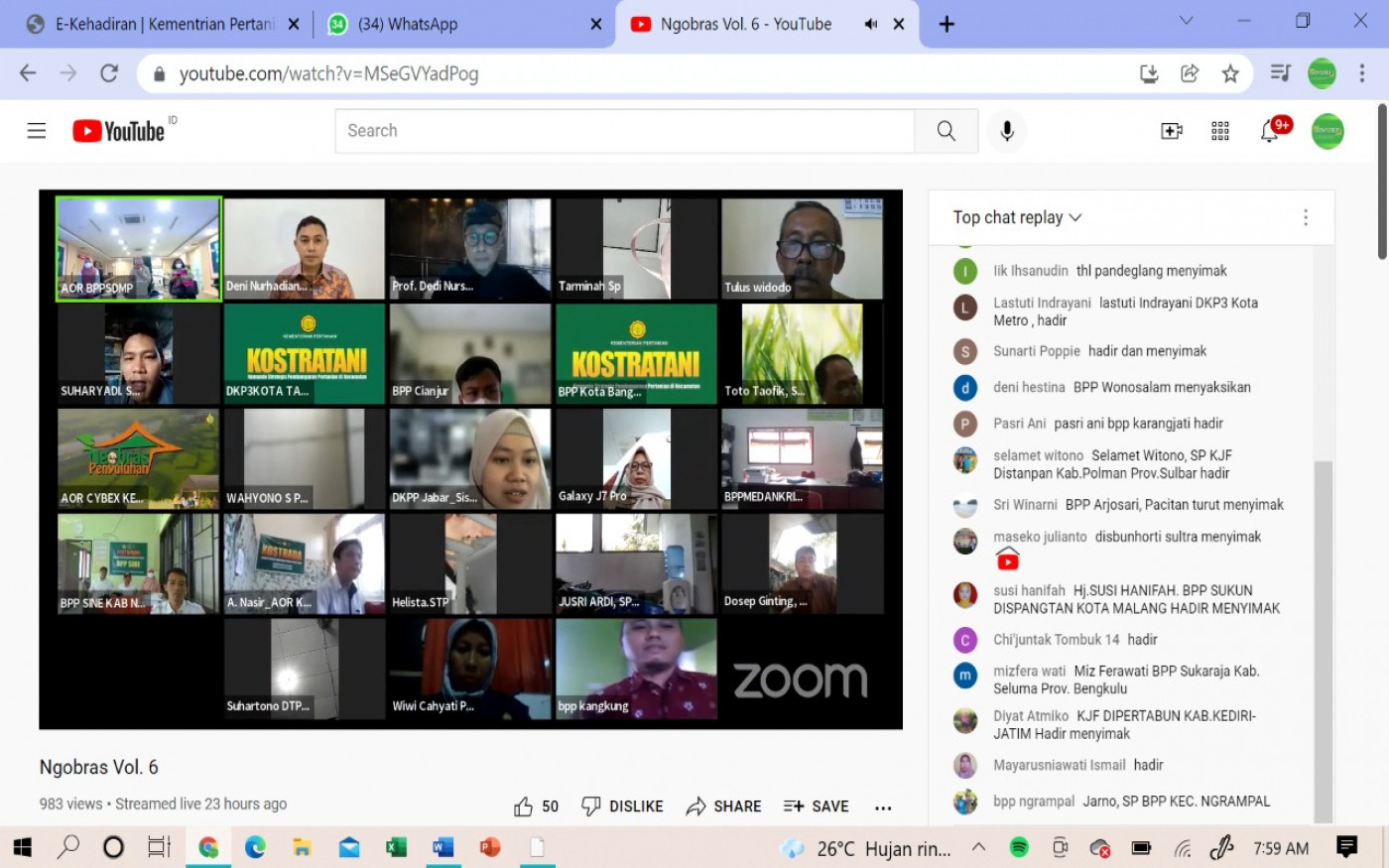Click the SHARE button
The width and height of the screenshot is (1389, 868).
pyautogui.click(x=724, y=806)
